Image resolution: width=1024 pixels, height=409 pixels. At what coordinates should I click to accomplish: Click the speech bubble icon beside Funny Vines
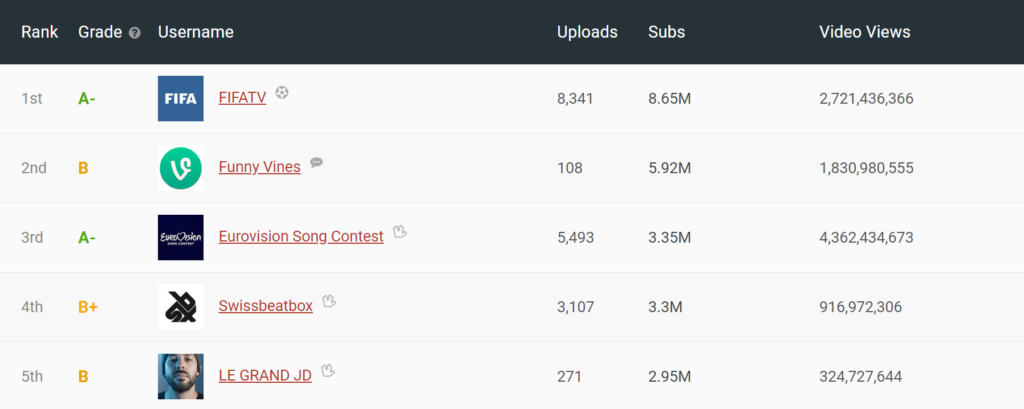pos(316,162)
